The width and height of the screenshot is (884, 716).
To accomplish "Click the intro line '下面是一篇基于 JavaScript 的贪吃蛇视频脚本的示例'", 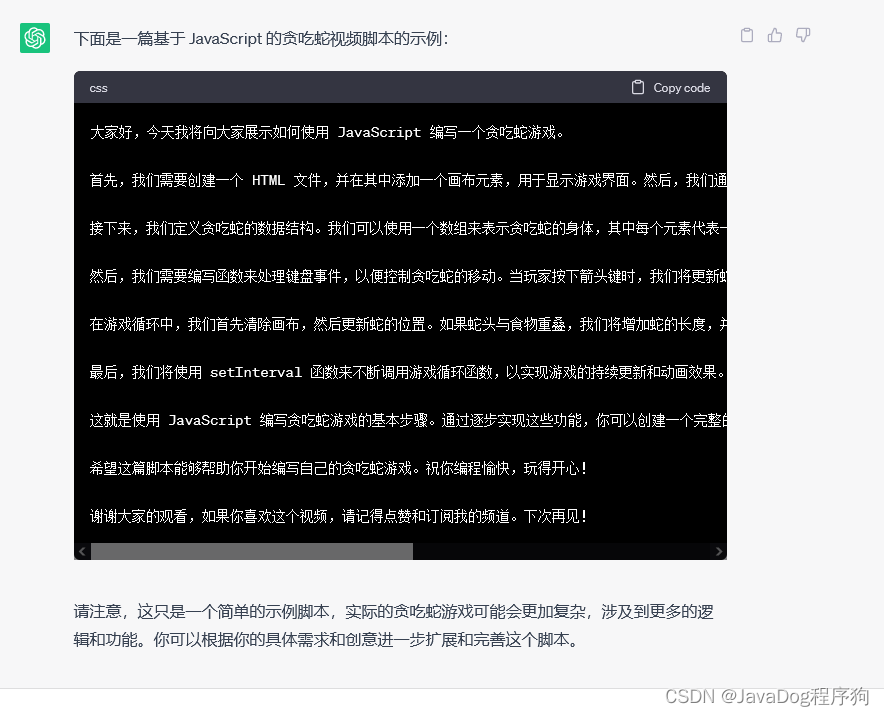I will point(261,38).
